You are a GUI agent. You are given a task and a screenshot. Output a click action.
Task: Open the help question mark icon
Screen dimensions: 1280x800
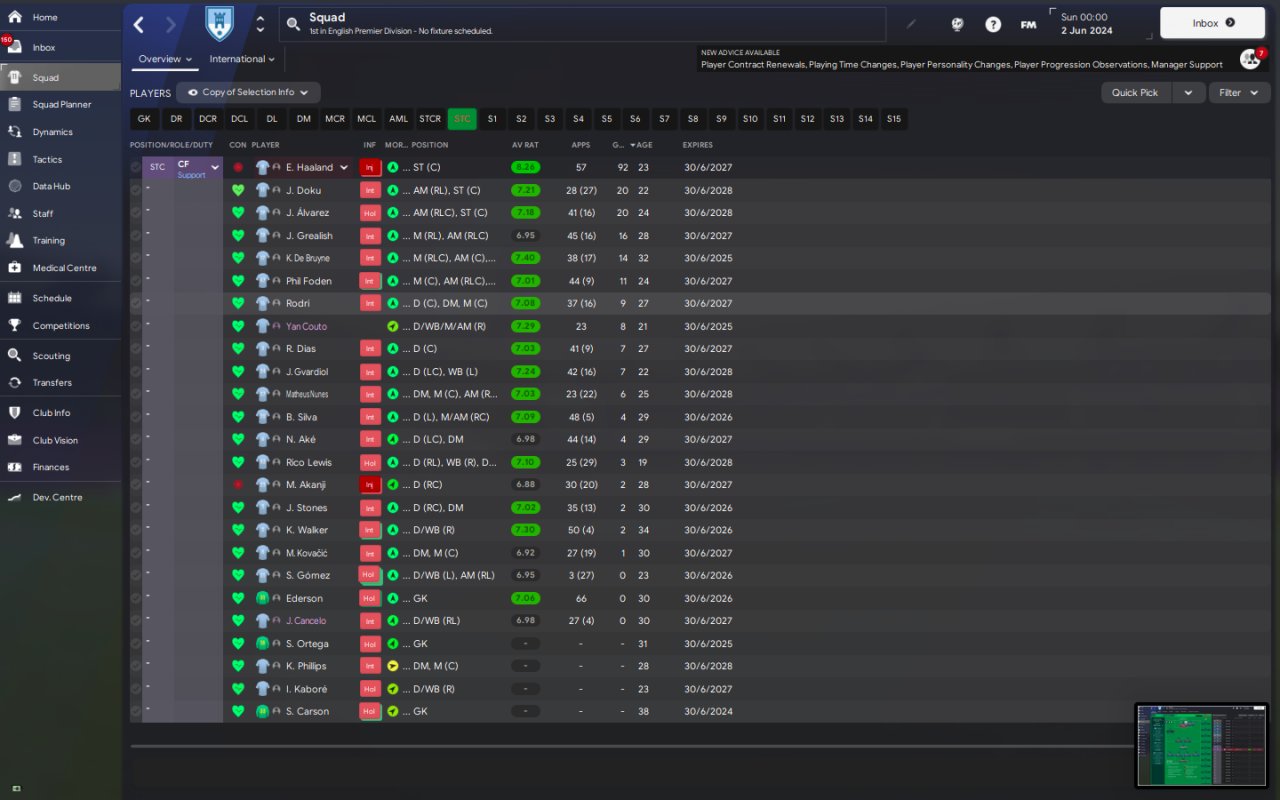(x=993, y=24)
